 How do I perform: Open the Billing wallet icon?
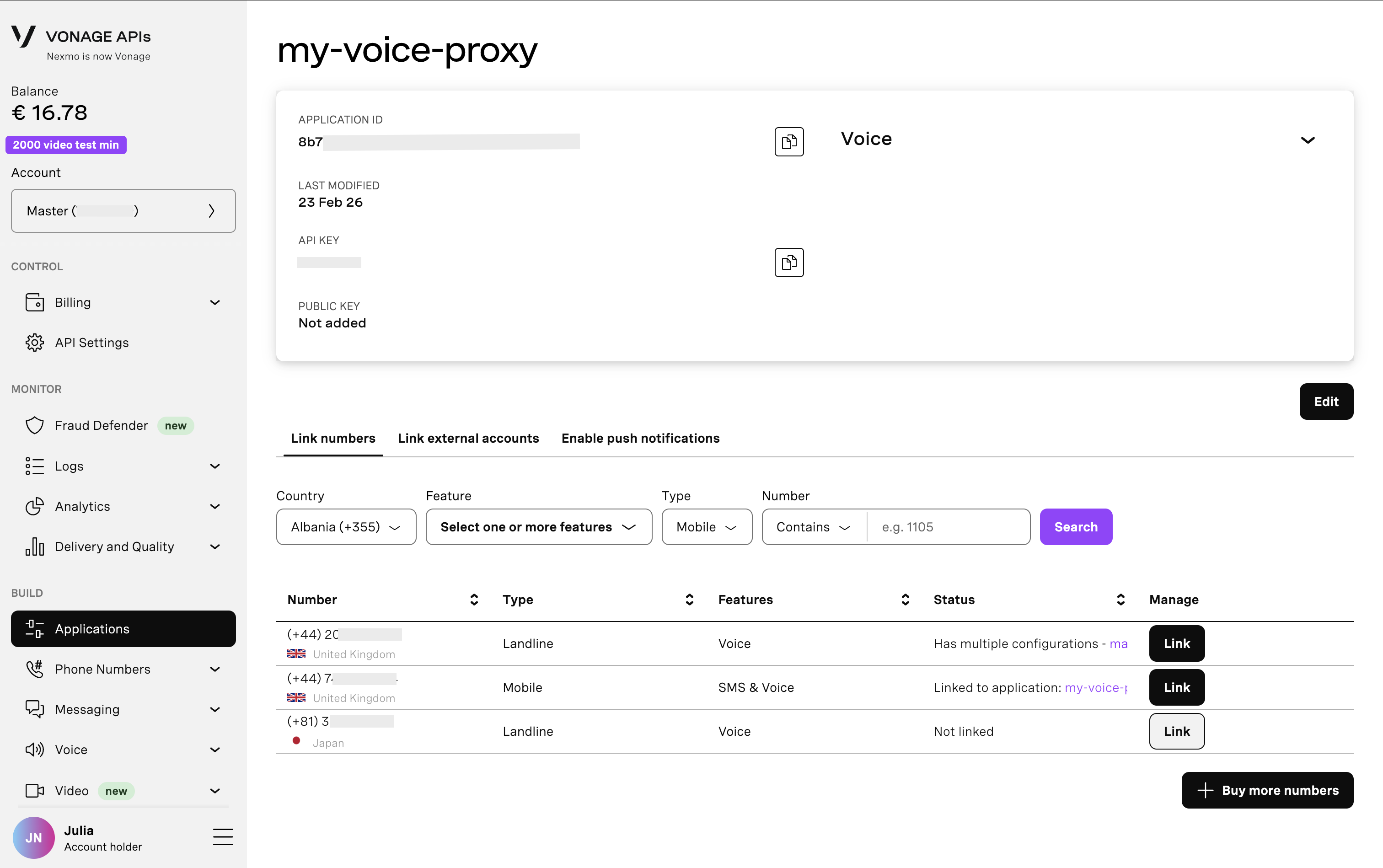[34, 302]
